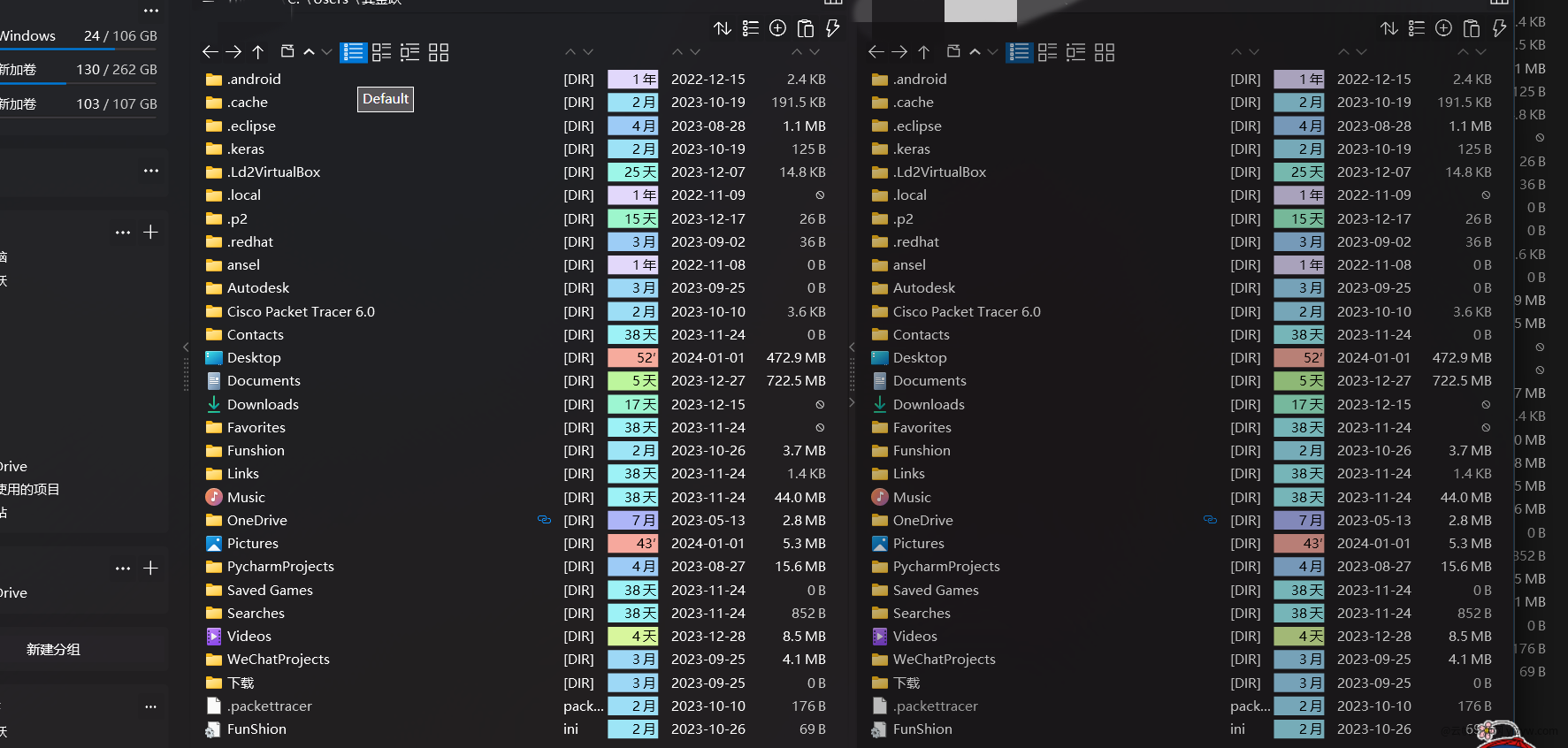
Task: Click the clipboard paste icon in right pane
Action: (1472, 28)
